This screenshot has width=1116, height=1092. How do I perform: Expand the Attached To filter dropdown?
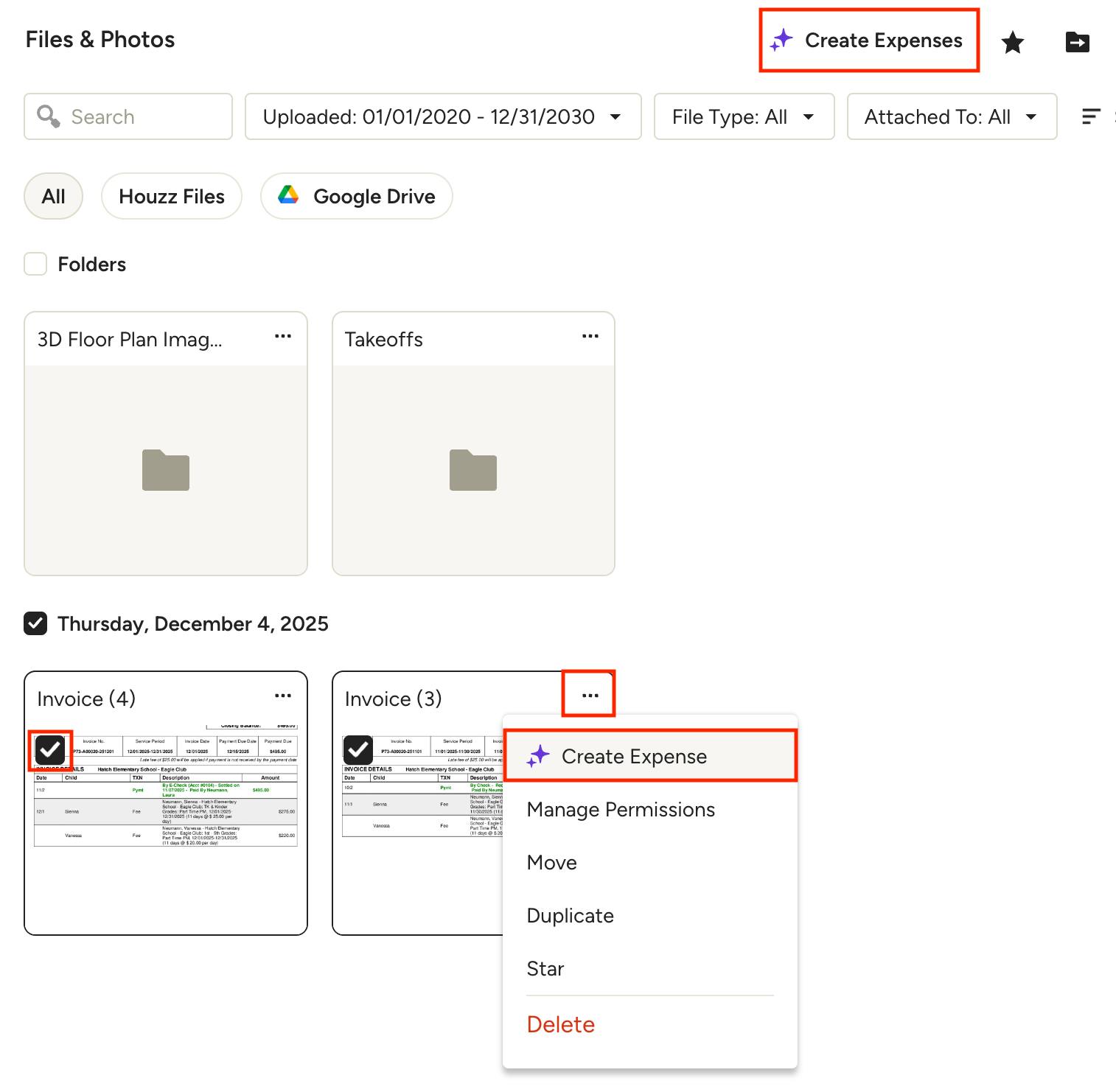tap(951, 116)
